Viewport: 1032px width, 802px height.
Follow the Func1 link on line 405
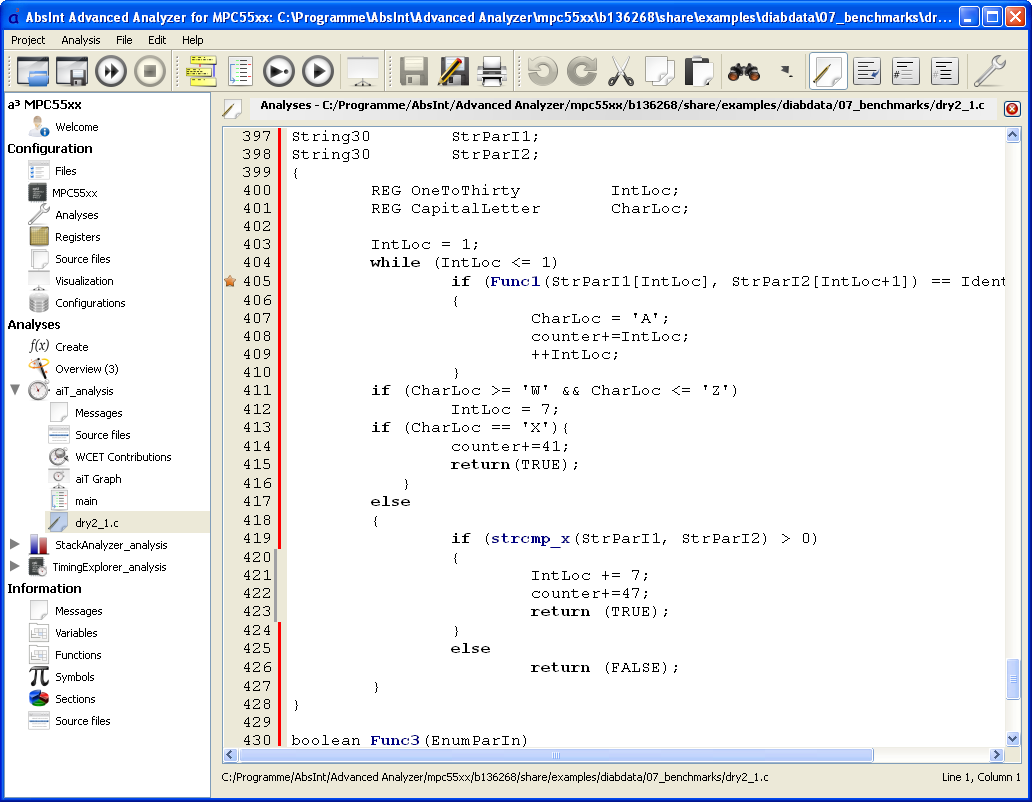(x=515, y=282)
